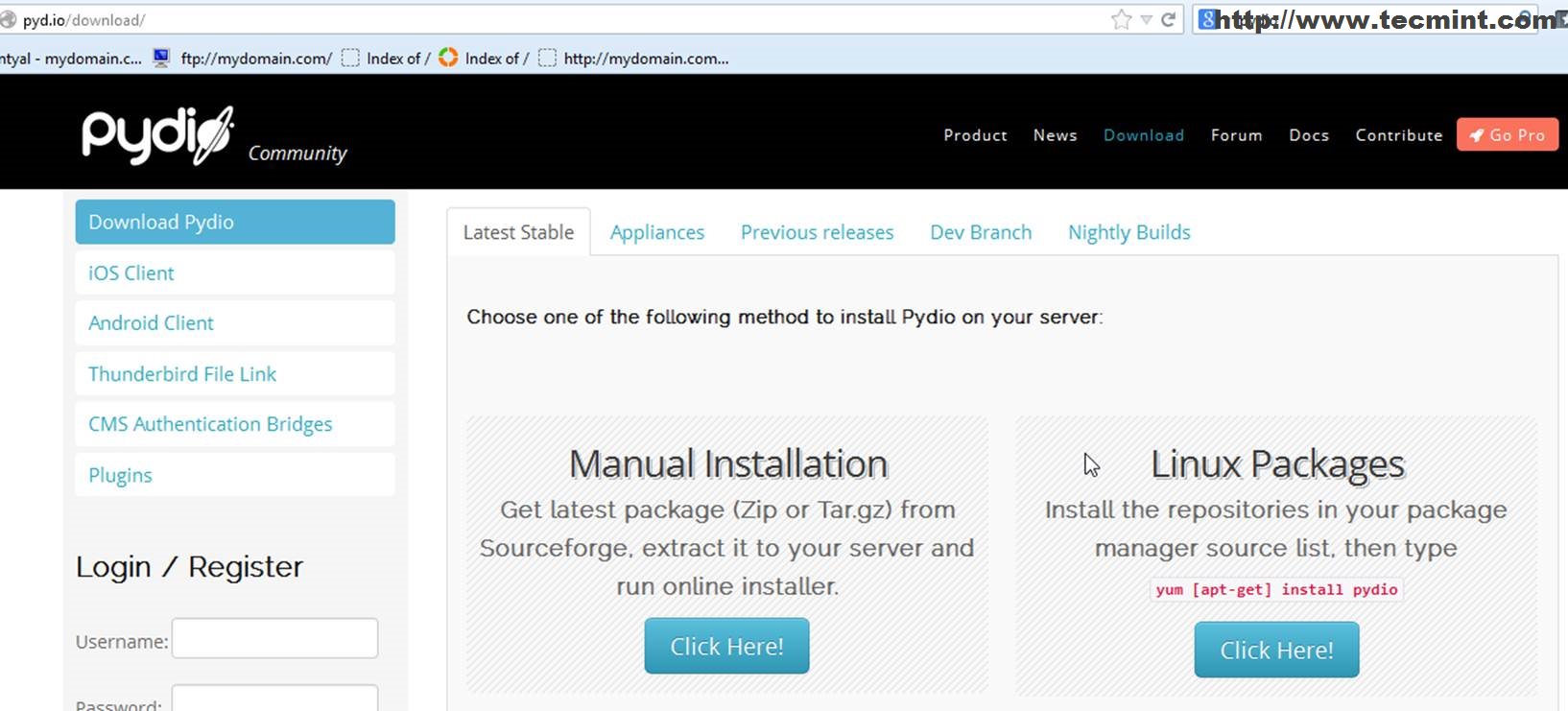Click Here button under Manual Installation
1568x711 pixels.
click(x=726, y=647)
